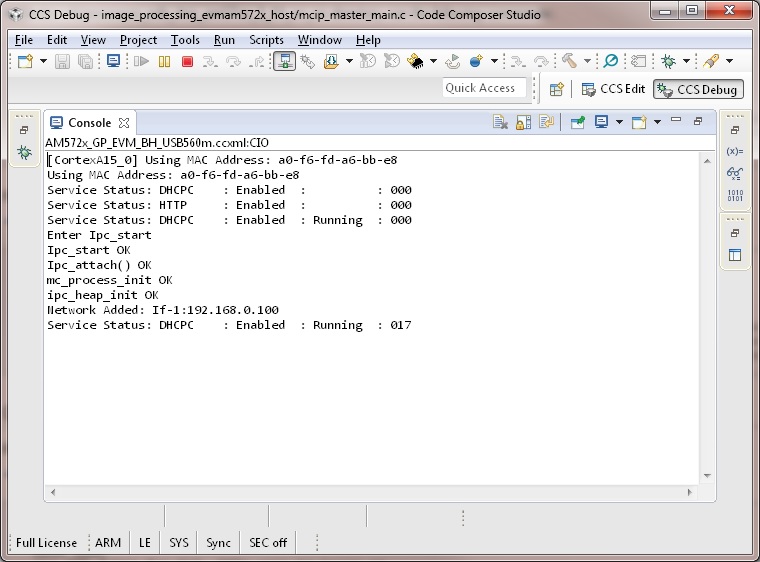Viewport: 760px width, 562px height.
Task: Click the console vertical scrollbar up arrow
Action: point(707,160)
